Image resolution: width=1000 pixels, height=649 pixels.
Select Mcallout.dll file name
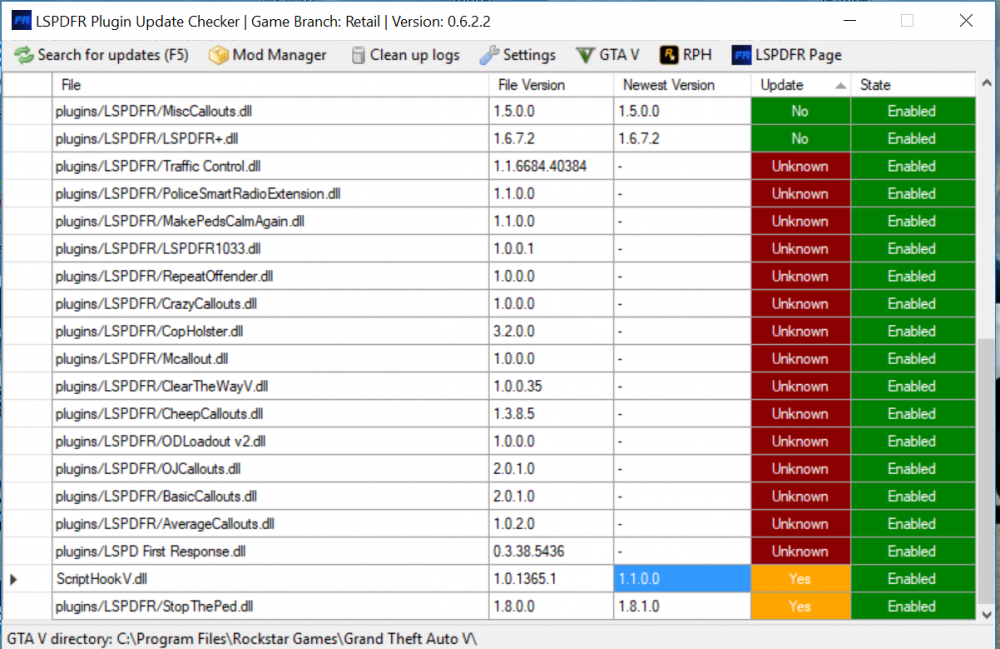(142, 358)
